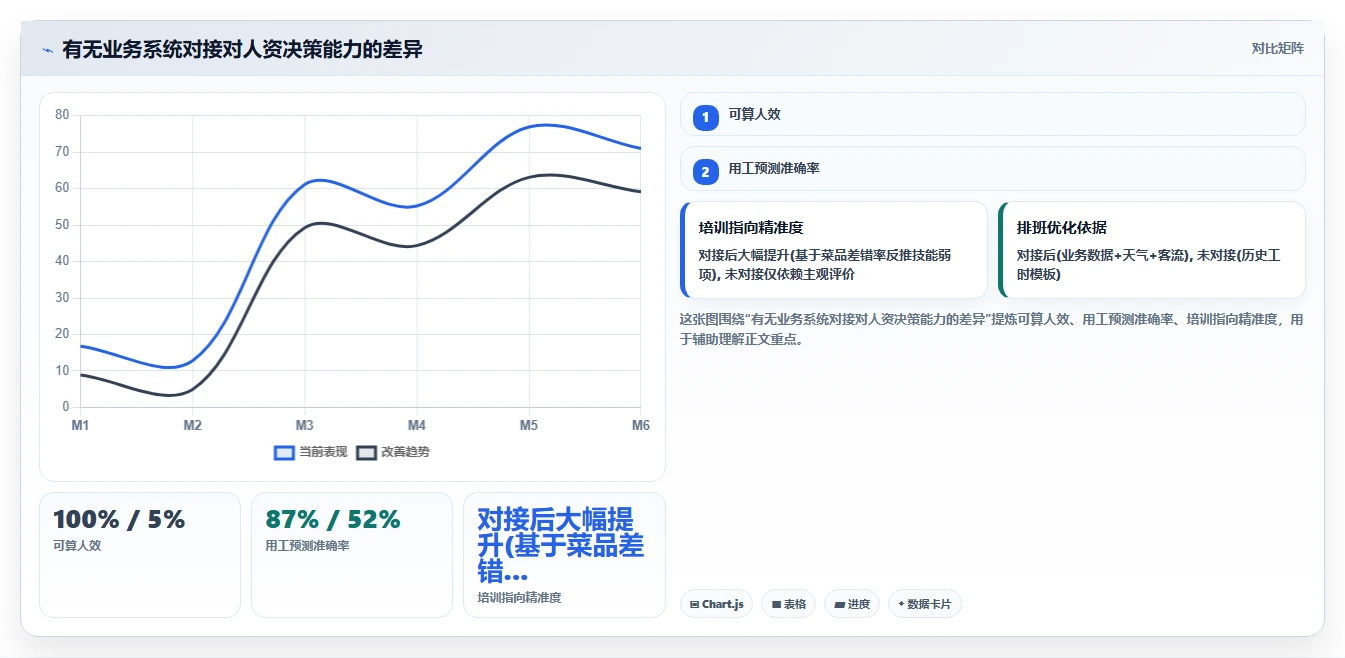Click the 培训指向精准度 card description text
The height and width of the screenshot is (658, 1345).
click(x=826, y=265)
